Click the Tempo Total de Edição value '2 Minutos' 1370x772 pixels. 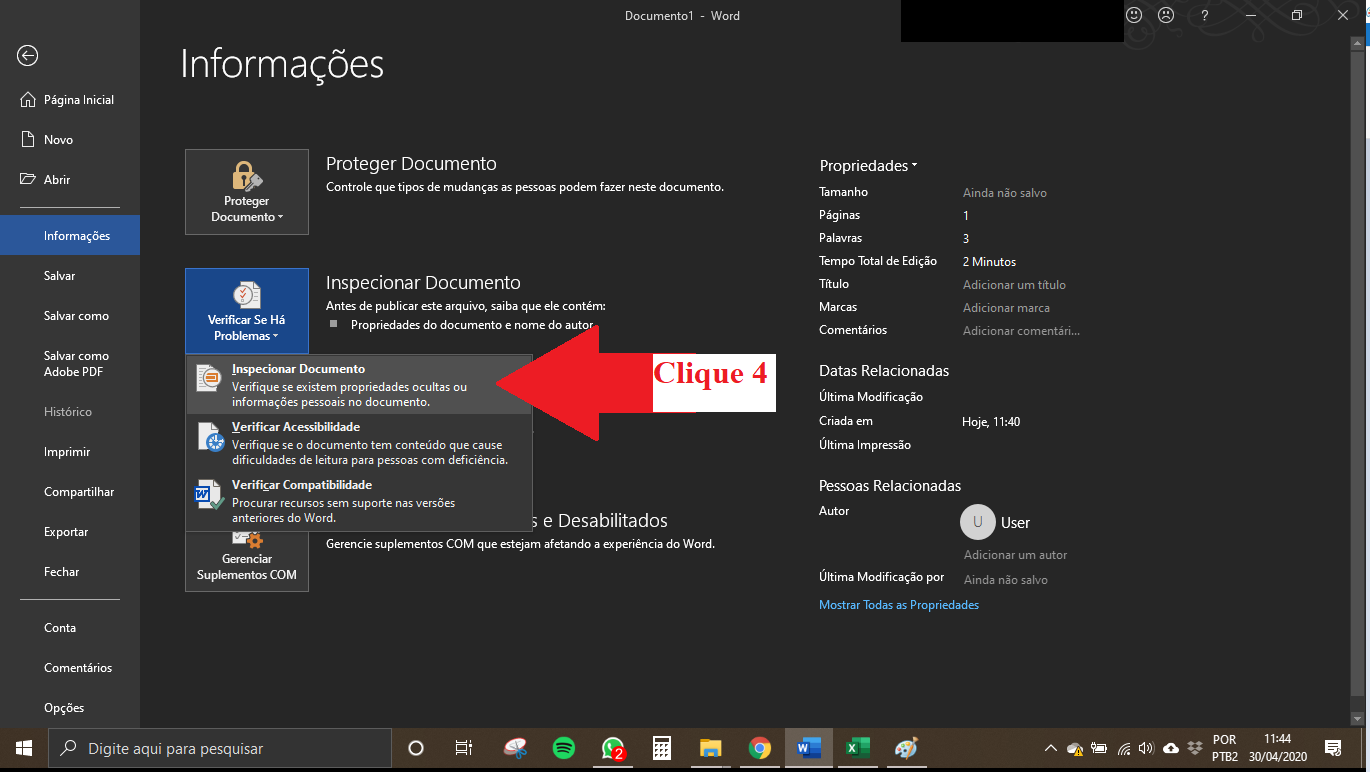pyautogui.click(x=989, y=262)
